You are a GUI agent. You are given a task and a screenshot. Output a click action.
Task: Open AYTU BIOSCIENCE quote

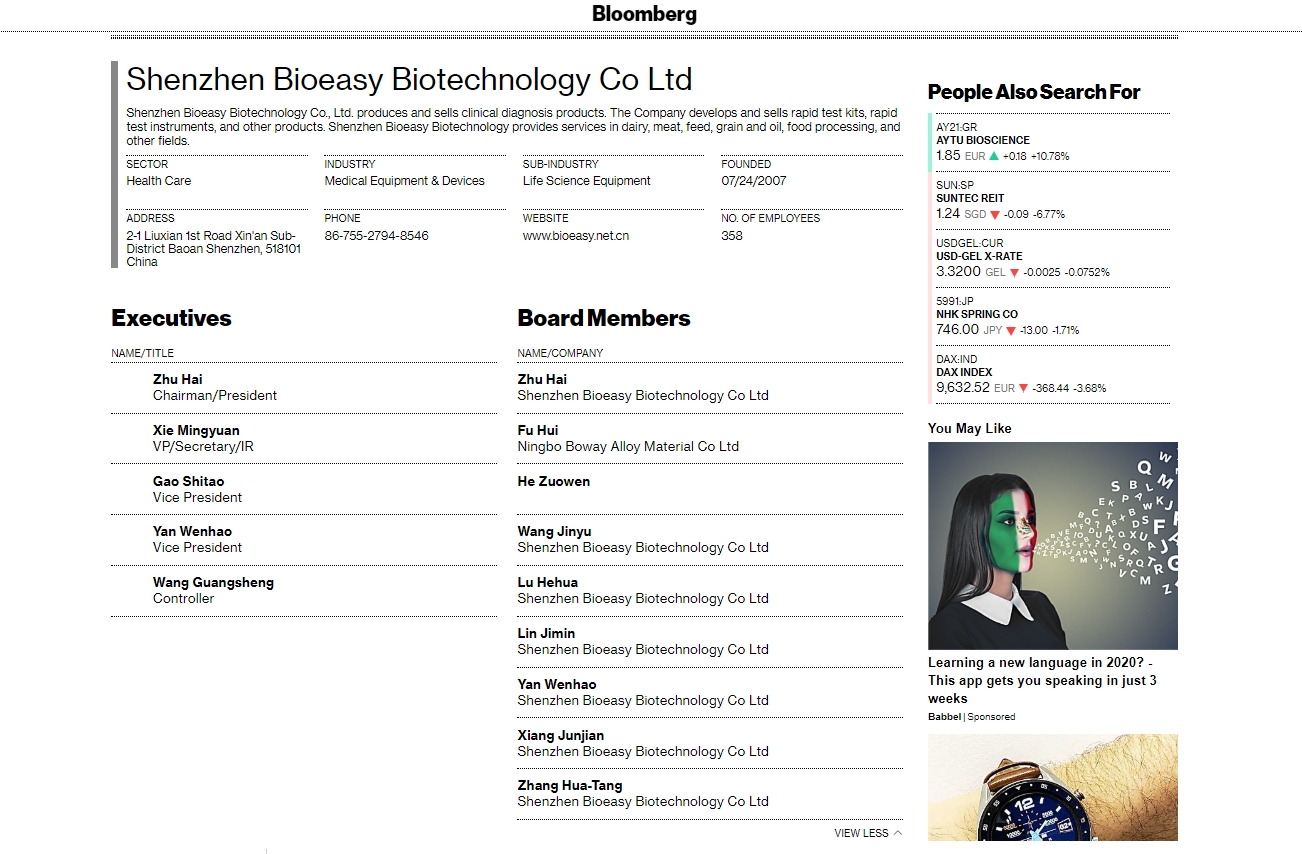coord(982,141)
